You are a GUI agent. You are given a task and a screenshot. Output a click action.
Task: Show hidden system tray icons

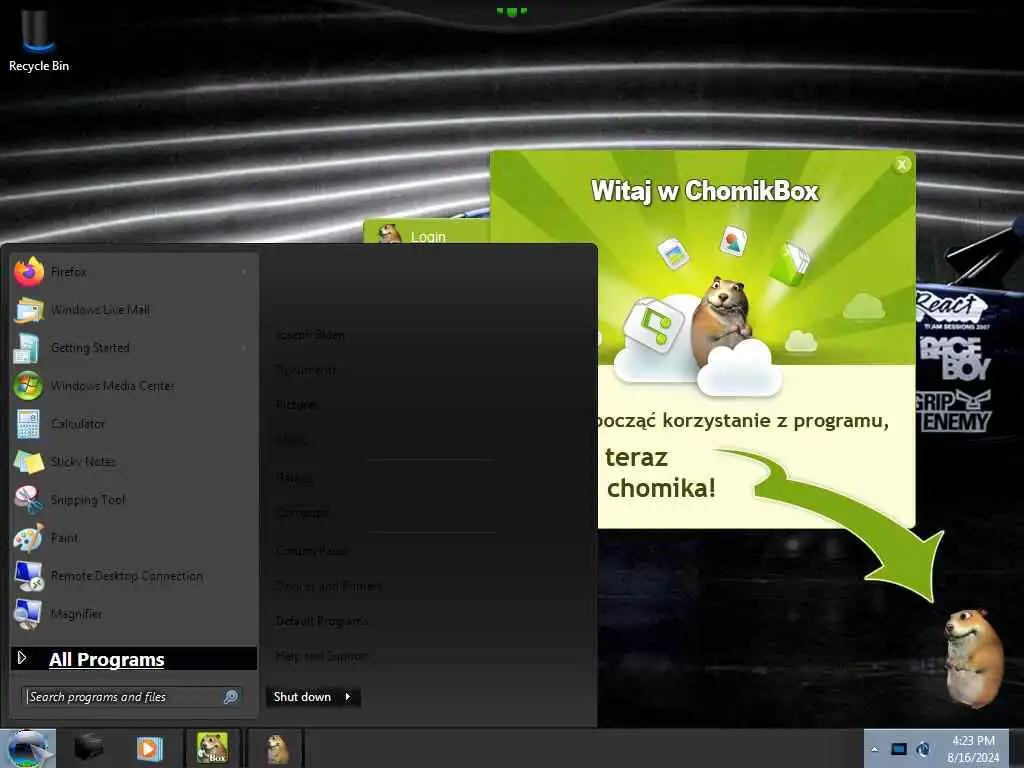coord(875,749)
